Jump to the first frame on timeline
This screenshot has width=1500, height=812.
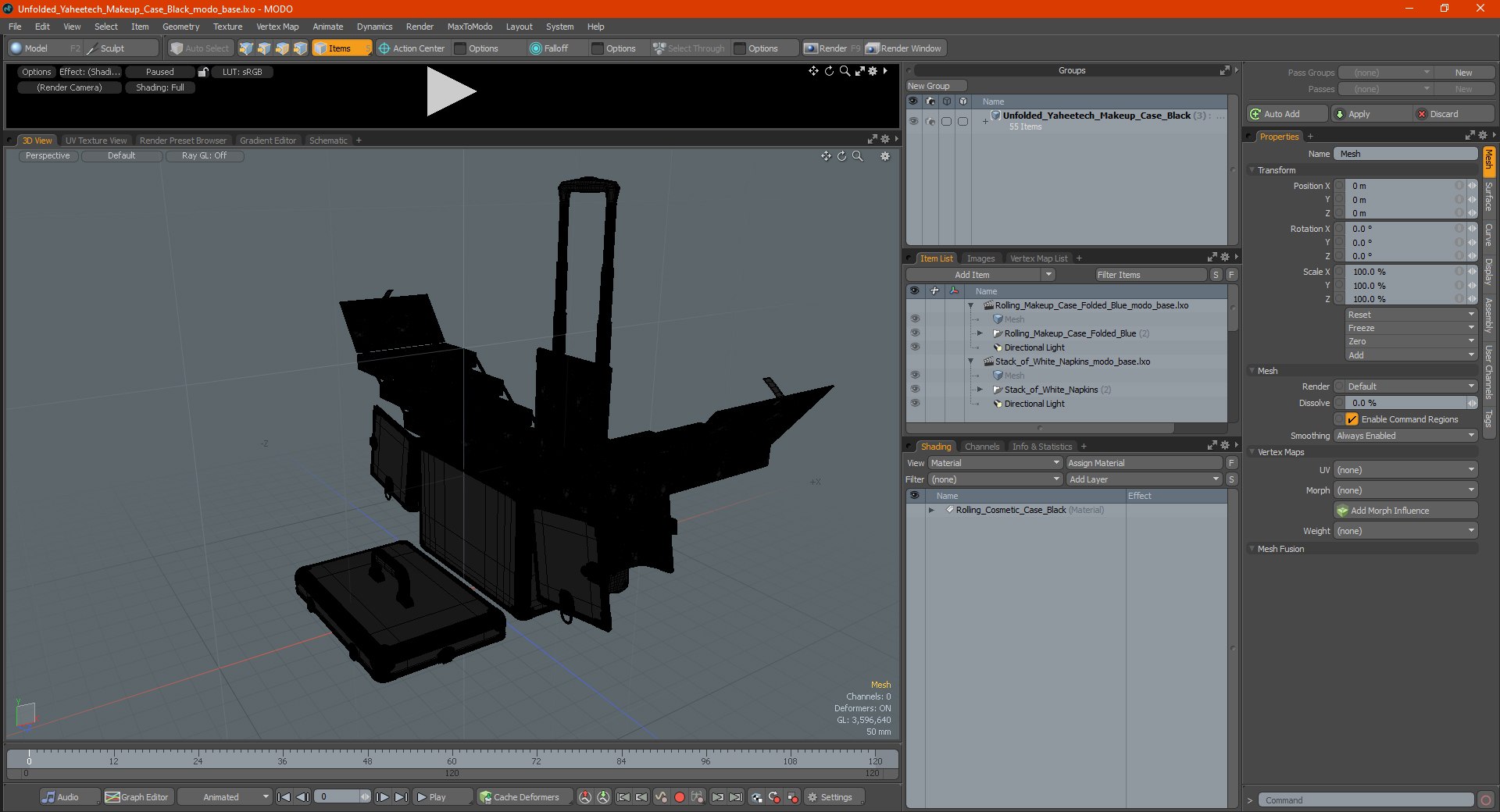(x=284, y=797)
